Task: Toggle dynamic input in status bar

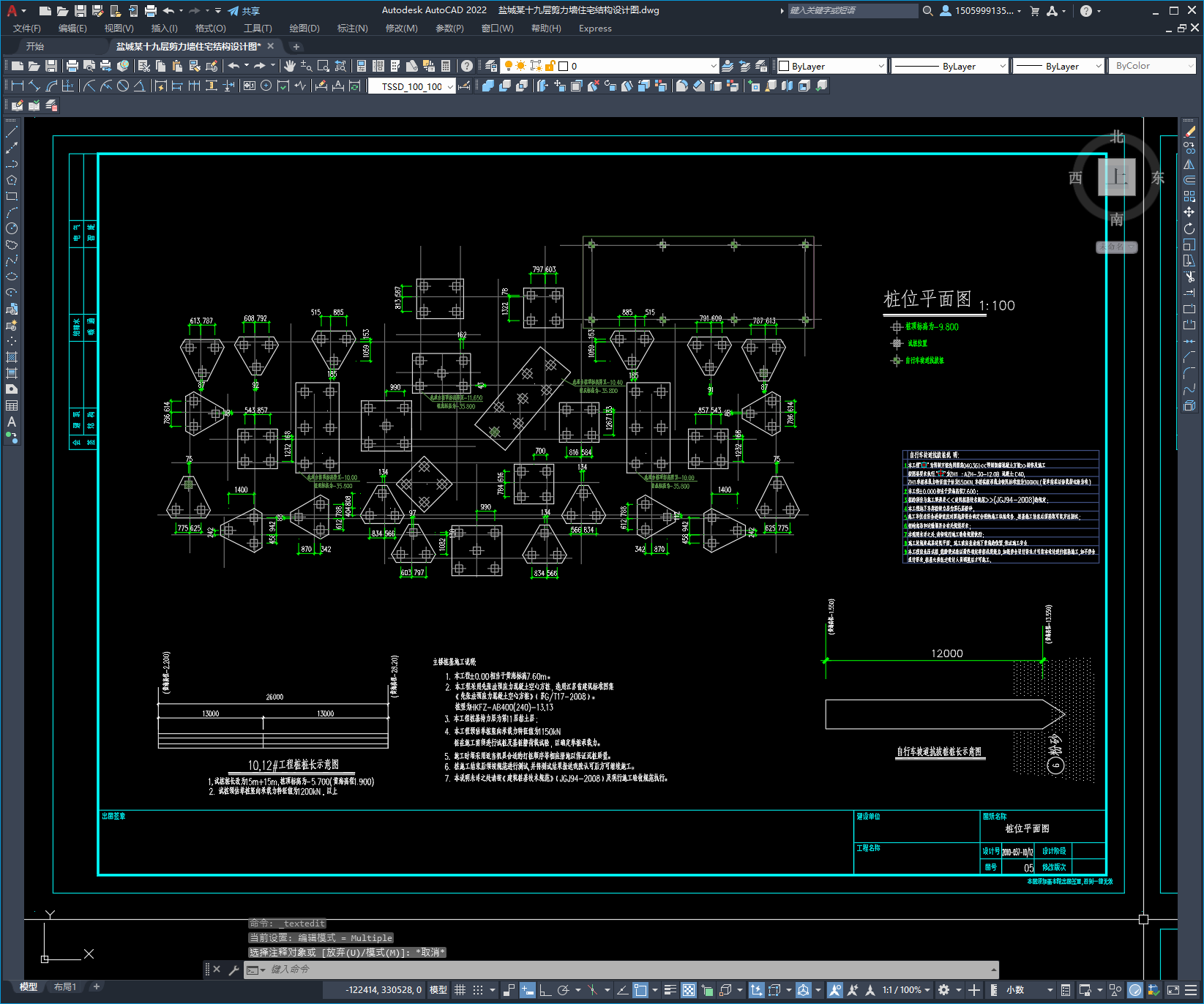Action: coord(528,990)
